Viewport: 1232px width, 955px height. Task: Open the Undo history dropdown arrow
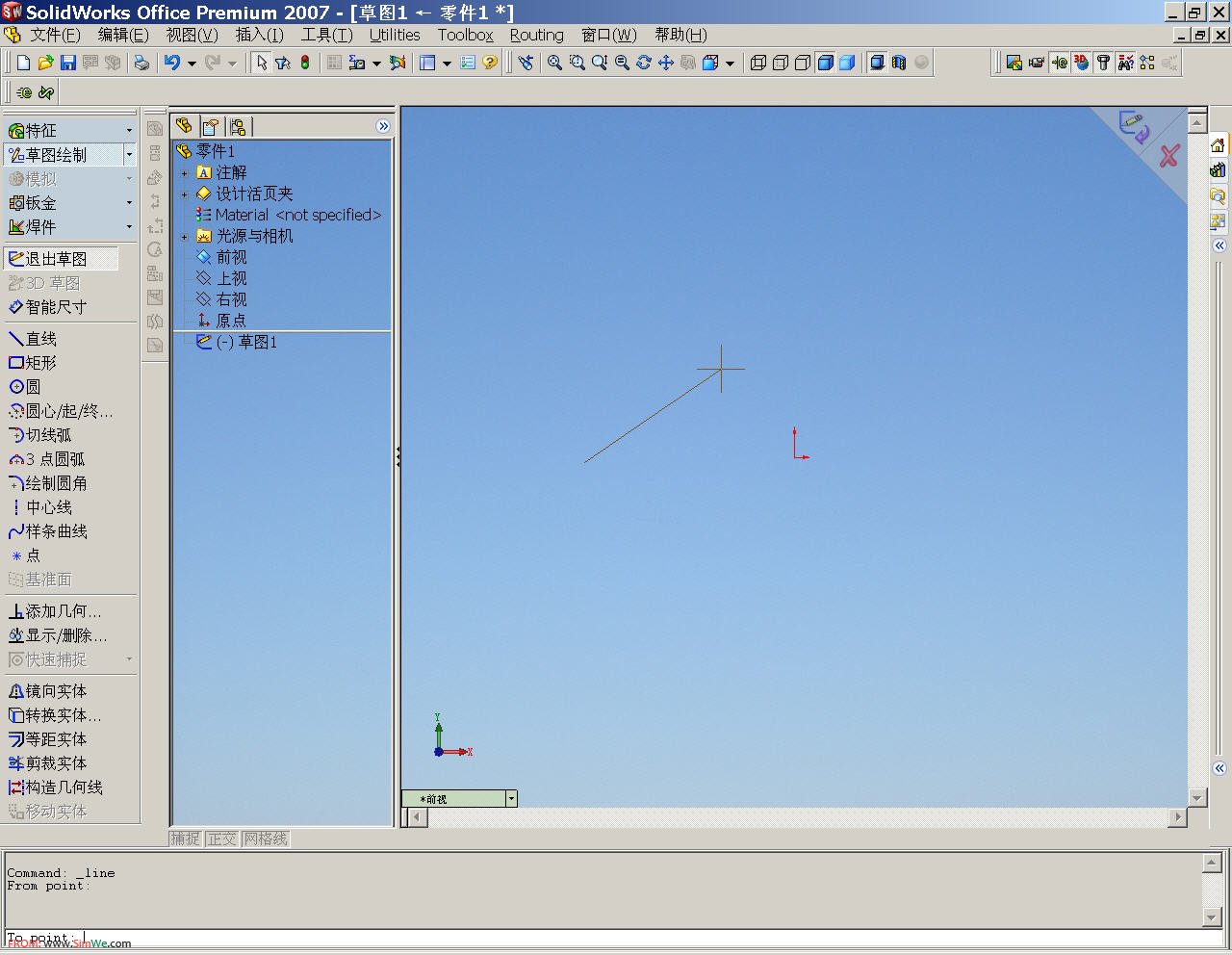(192, 64)
